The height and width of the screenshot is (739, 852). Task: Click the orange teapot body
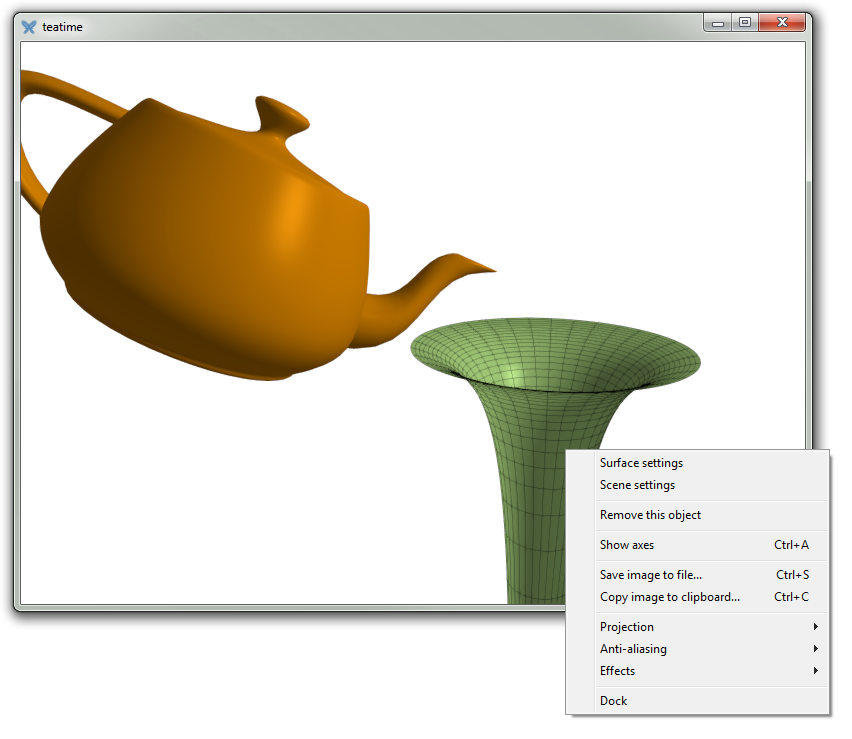pos(200,250)
